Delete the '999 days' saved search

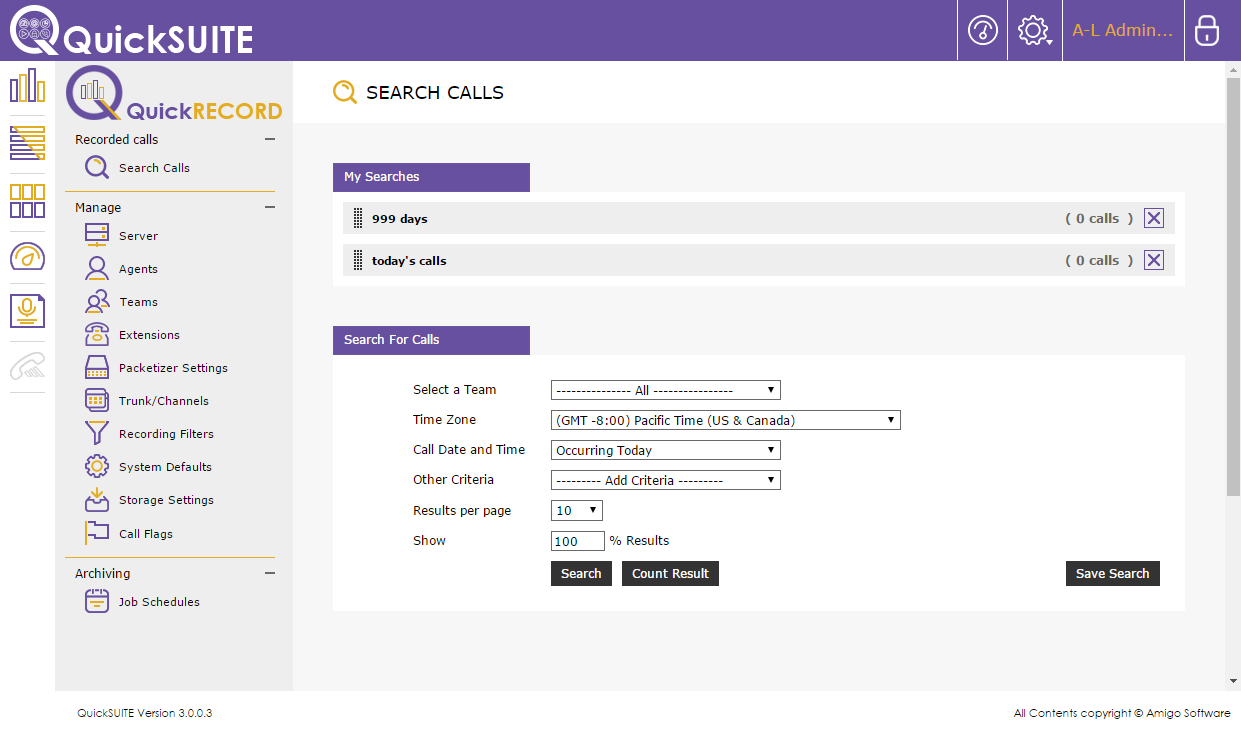click(x=1153, y=218)
